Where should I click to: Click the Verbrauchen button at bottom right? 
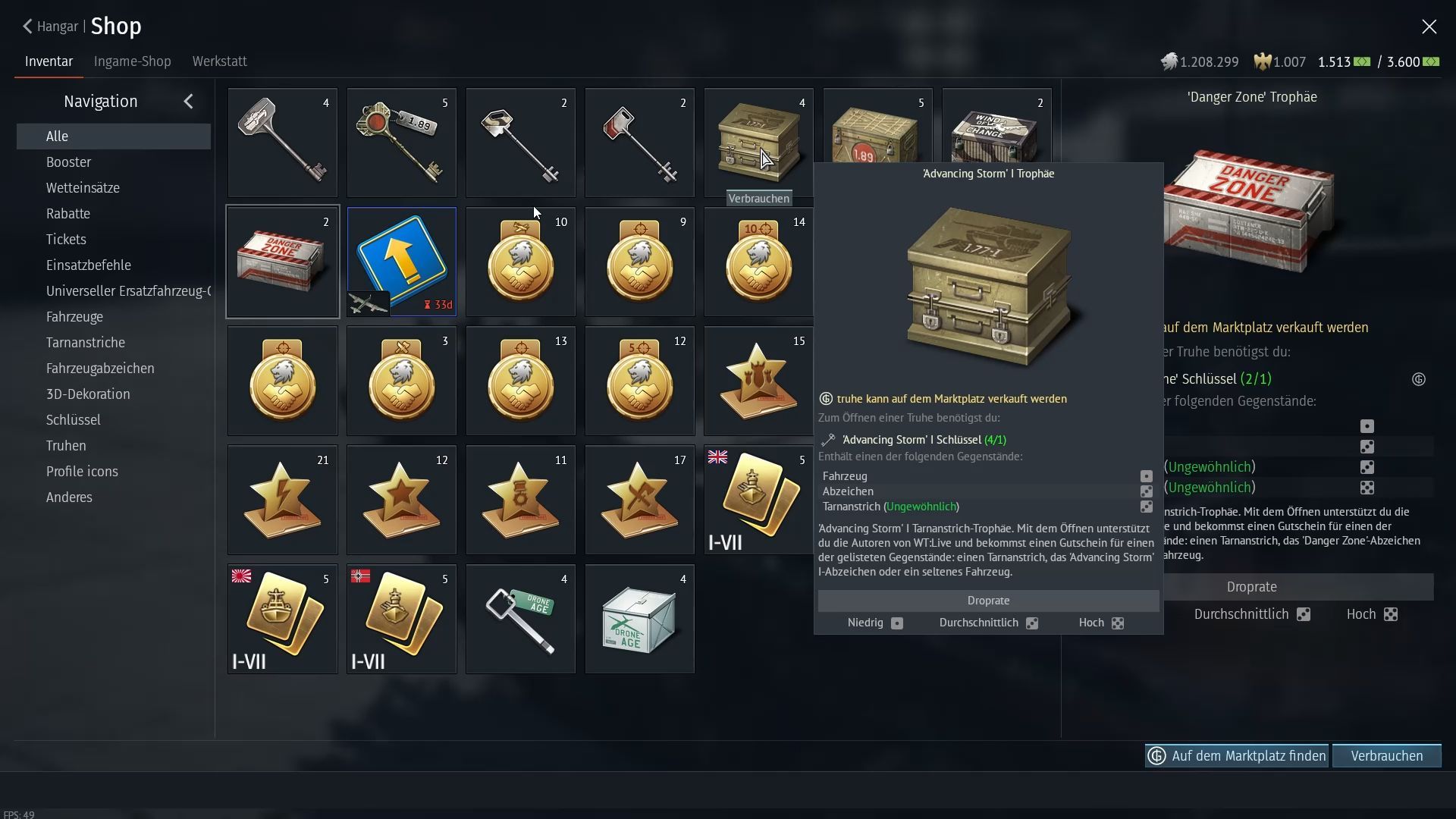click(1386, 756)
